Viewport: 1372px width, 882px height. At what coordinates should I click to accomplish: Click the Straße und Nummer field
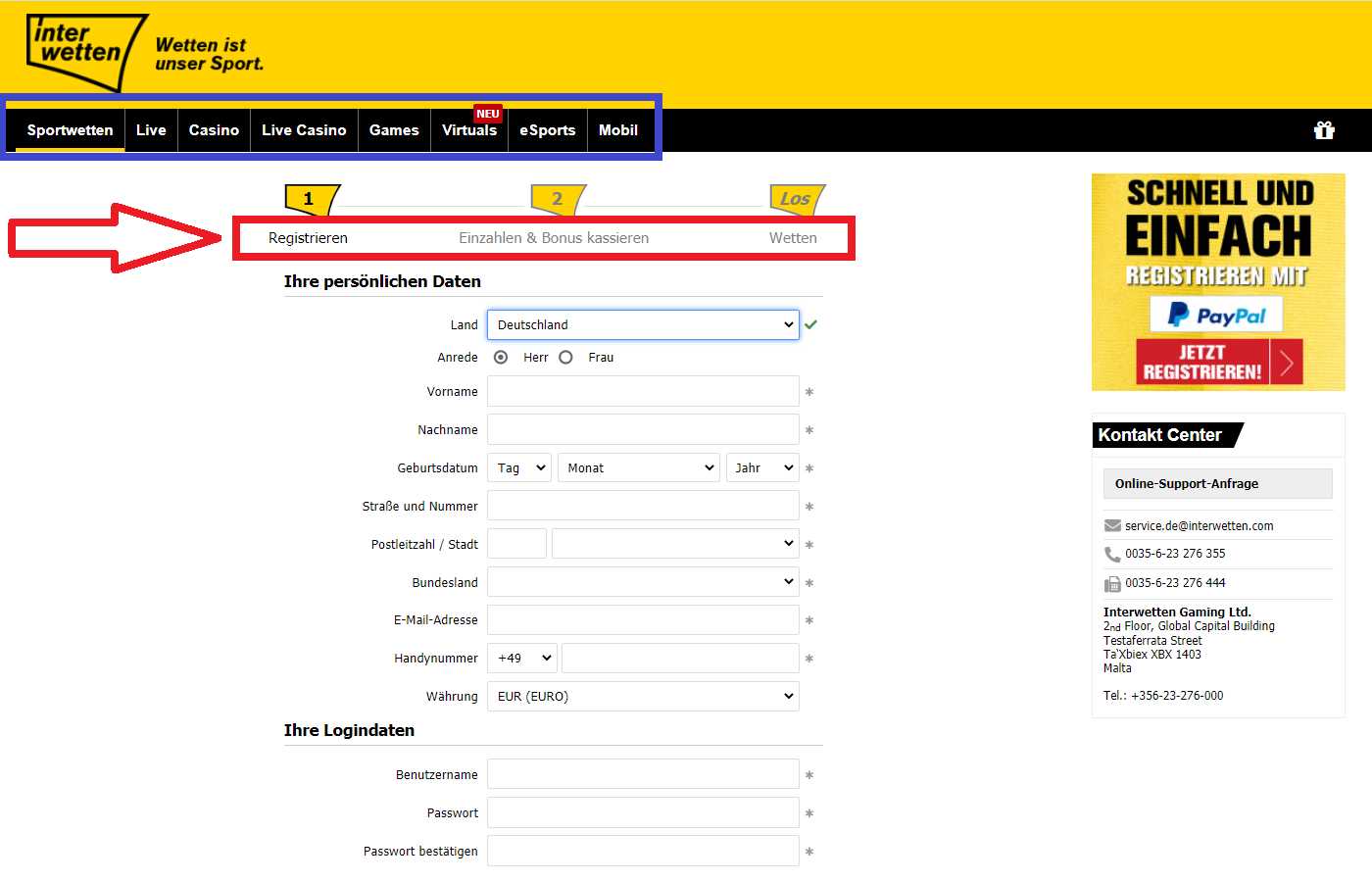pos(643,506)
